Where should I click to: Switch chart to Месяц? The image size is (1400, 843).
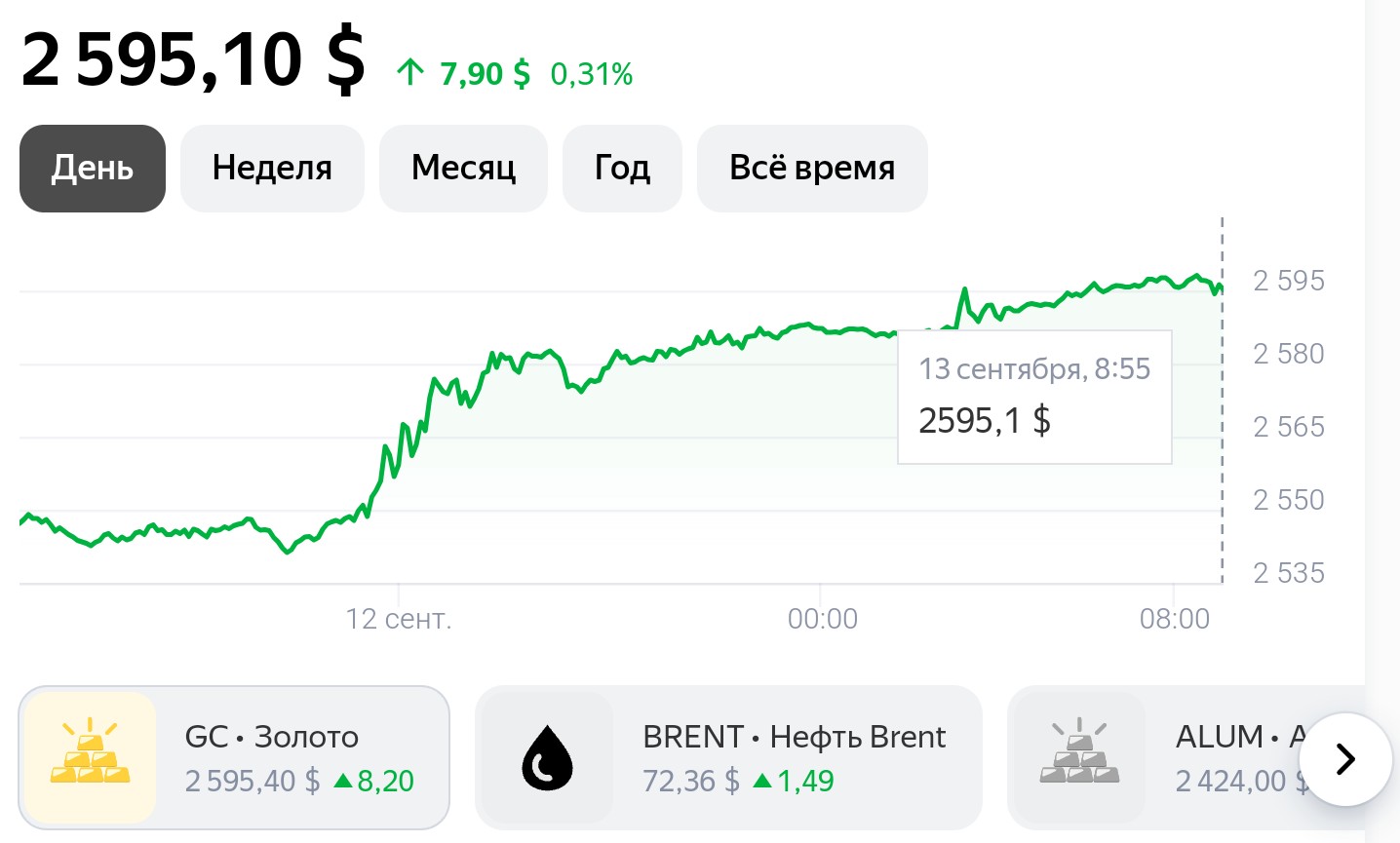[x=463, y=168]
